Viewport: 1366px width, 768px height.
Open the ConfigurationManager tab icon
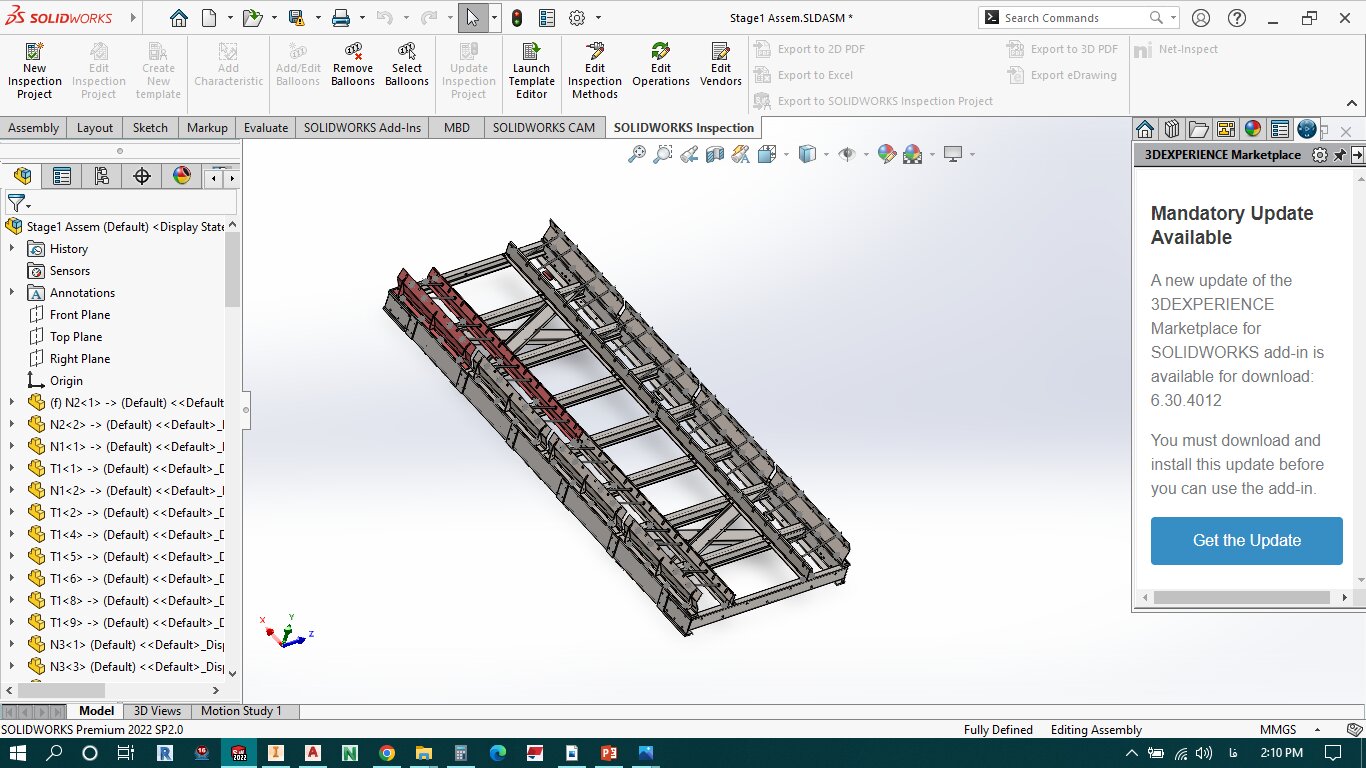(101, 177)
